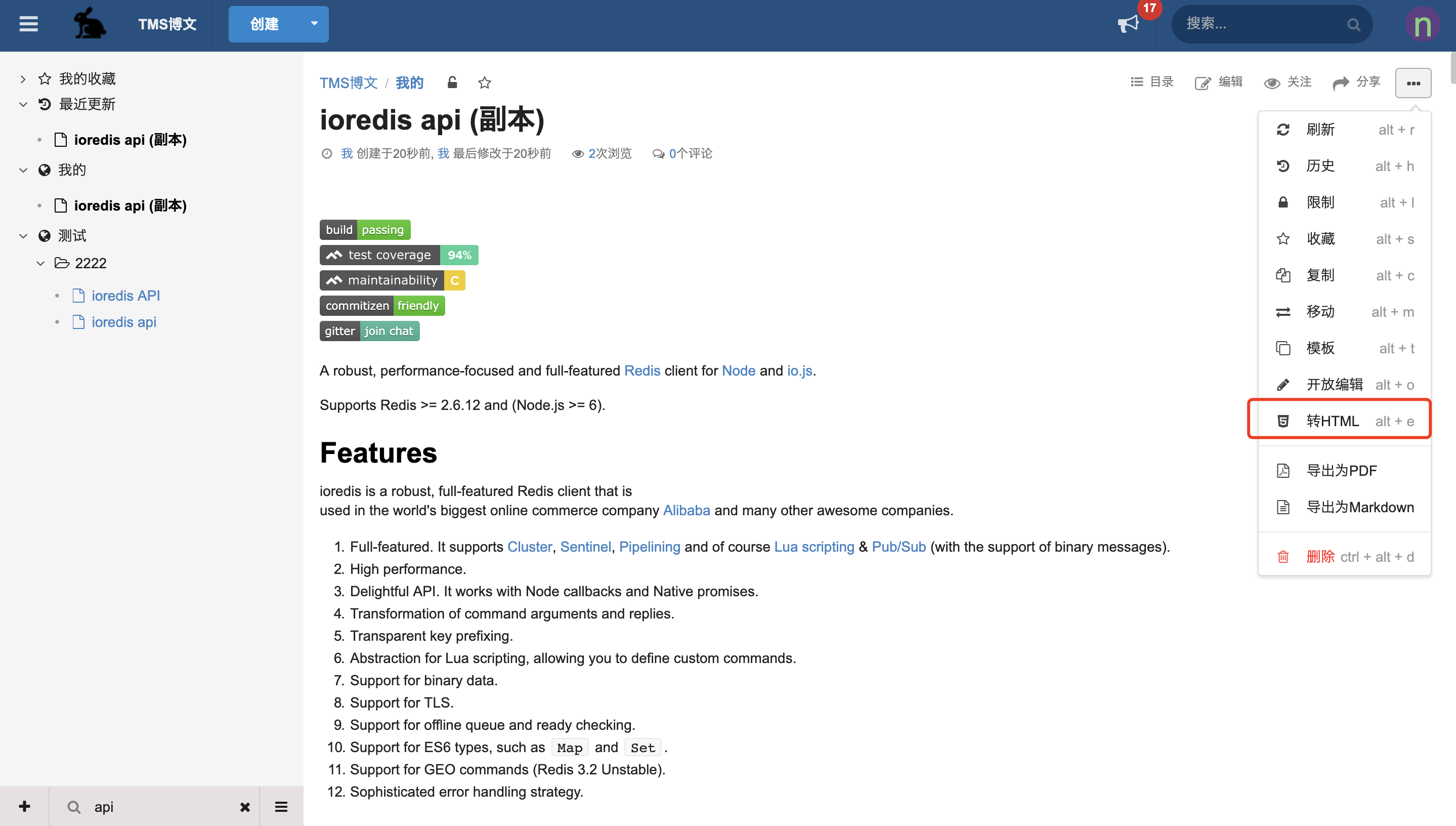Select 收藏 in the dropdown menu
This screenshot has height=826, width=1456.
[x=1344, y=239]
